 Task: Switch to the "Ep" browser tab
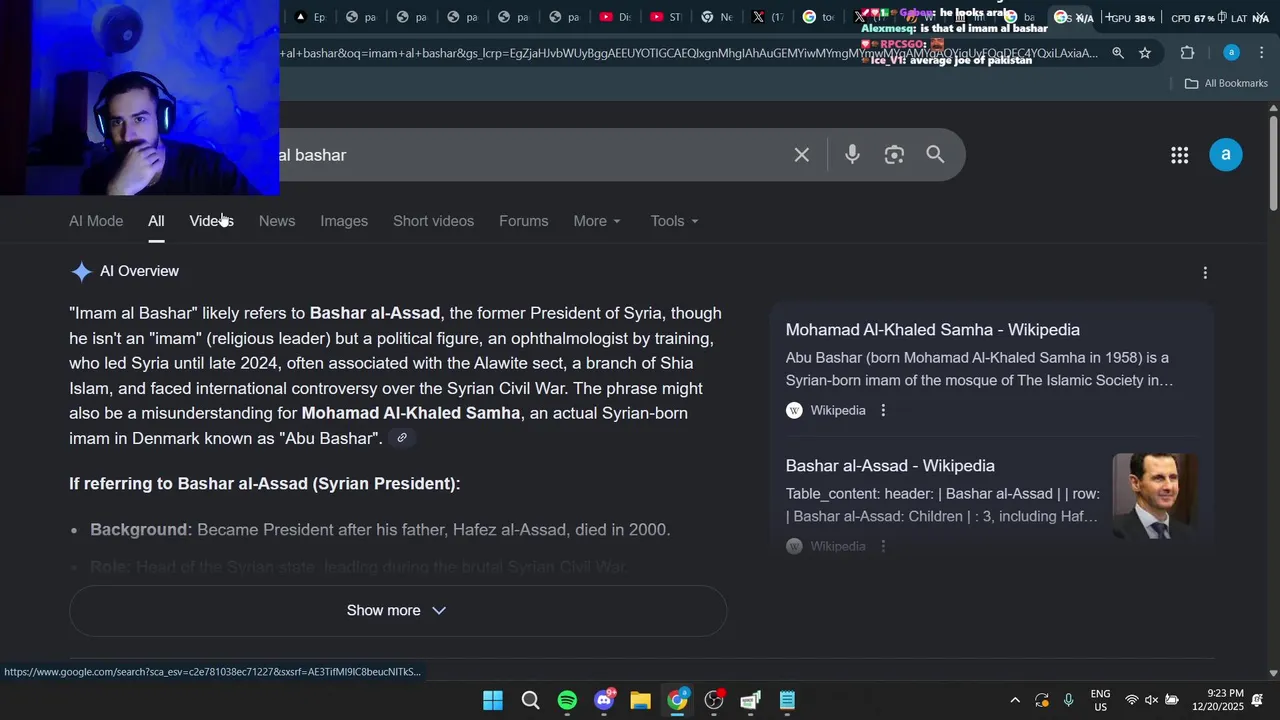(x=310, y=17)
